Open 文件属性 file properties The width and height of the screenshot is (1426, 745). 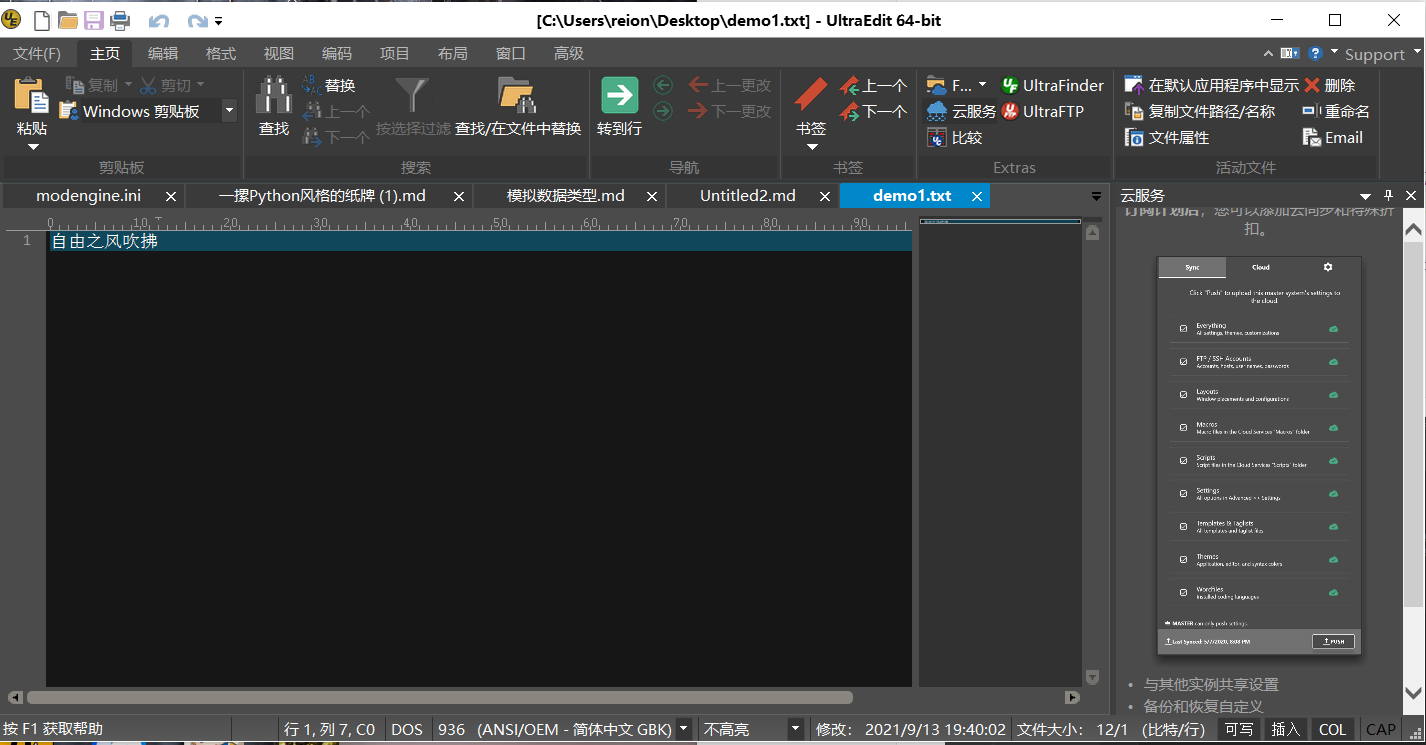1167,137
